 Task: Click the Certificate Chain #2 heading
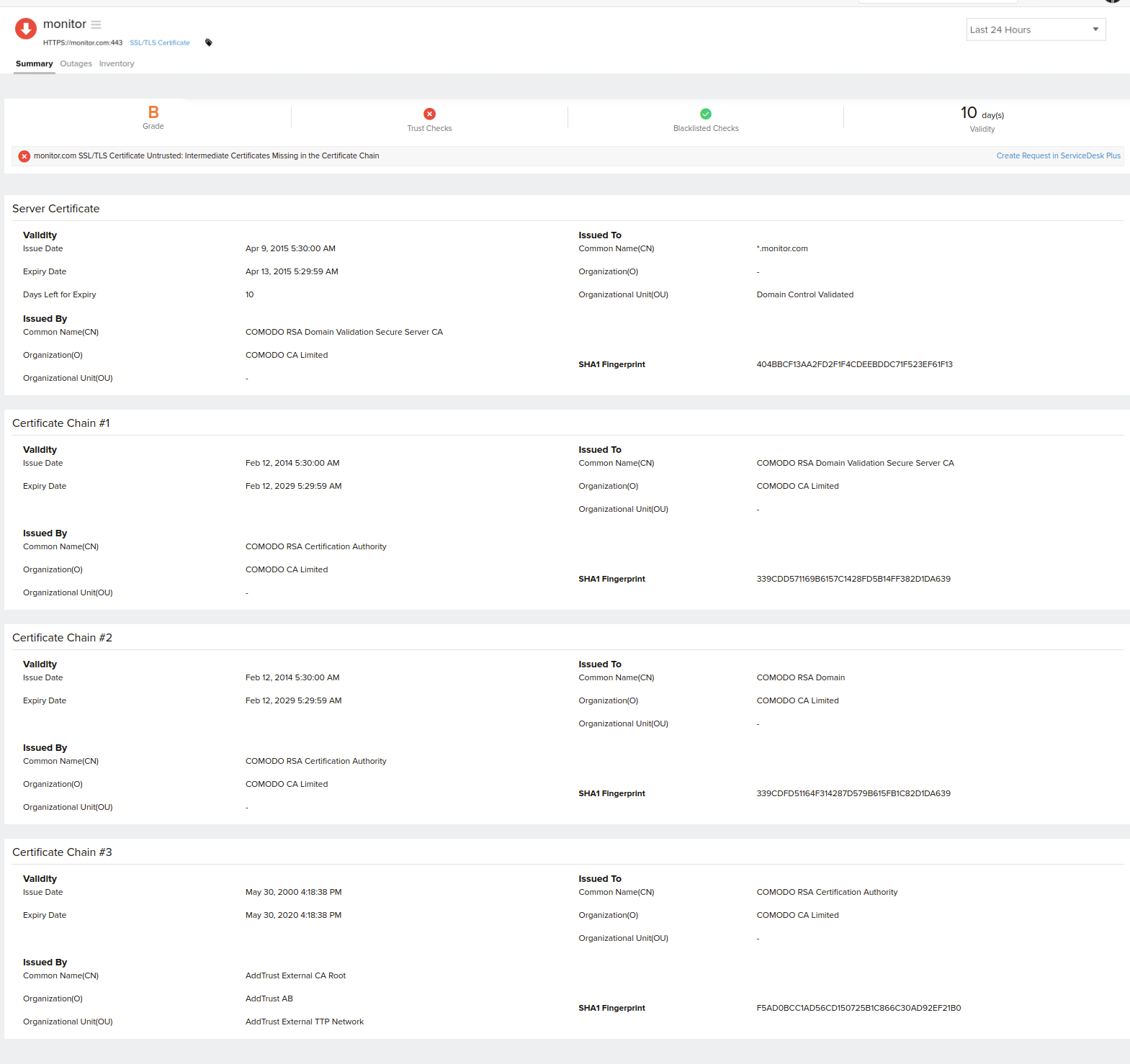point(62,638)
